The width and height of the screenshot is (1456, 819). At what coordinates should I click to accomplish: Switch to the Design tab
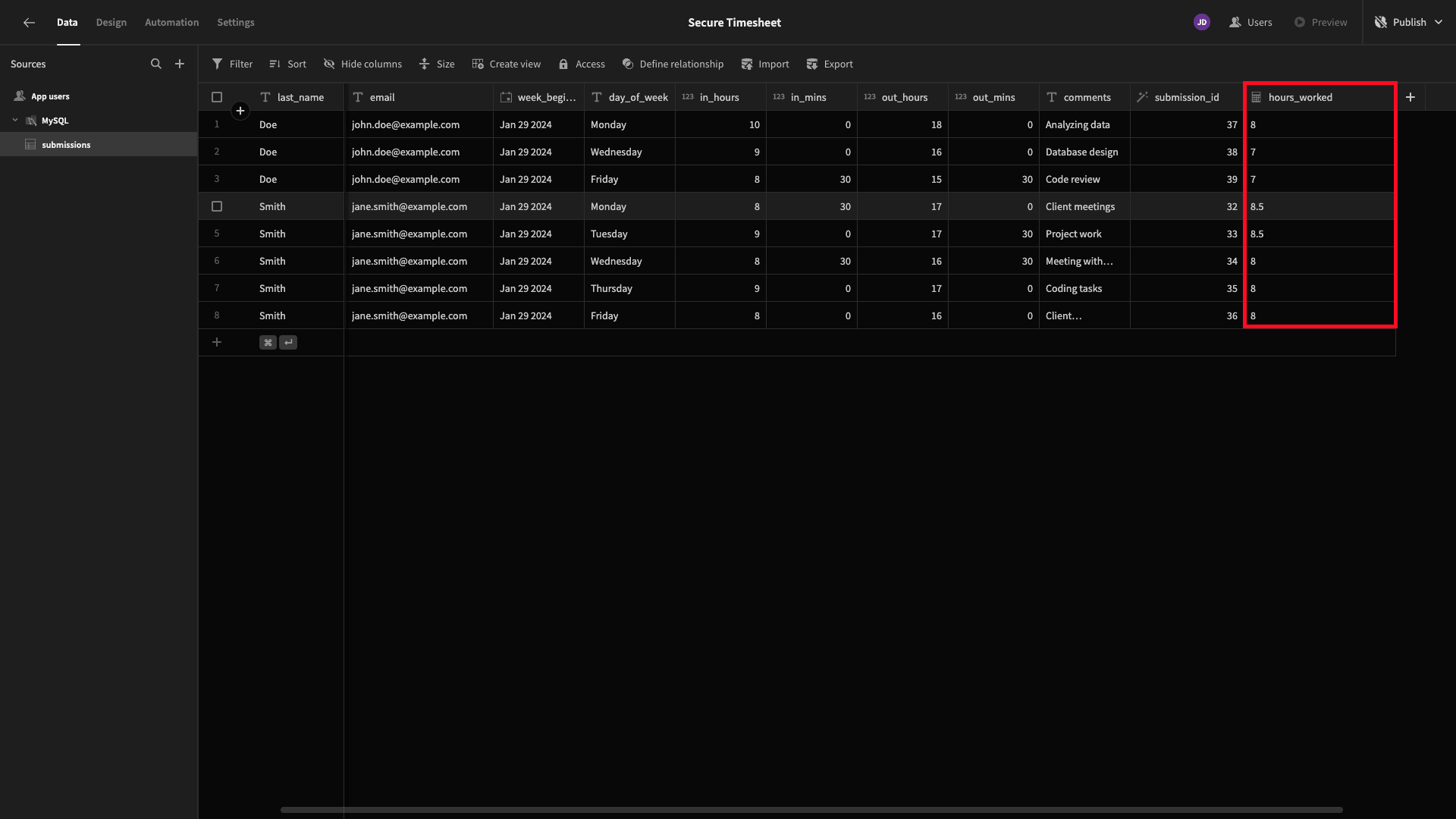click(x=111, y=22)
